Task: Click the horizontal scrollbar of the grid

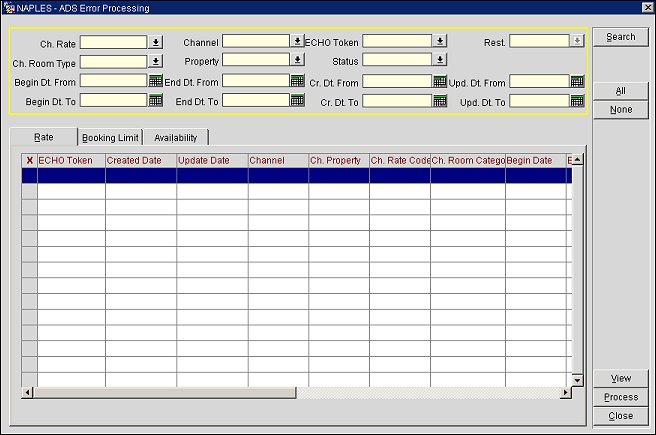Action: pos(300,393)
